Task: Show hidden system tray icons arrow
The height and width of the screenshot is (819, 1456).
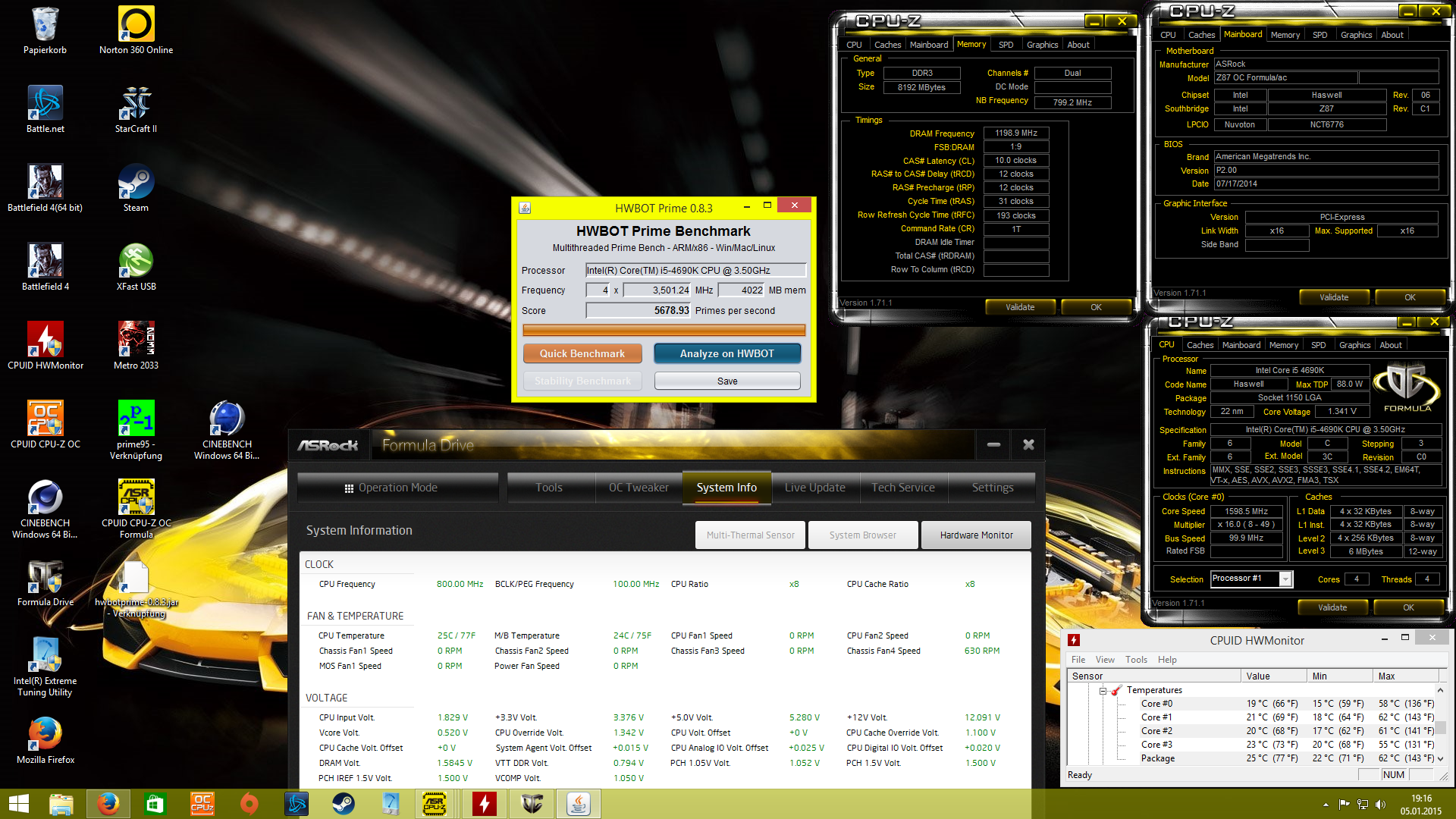Action: click(x=1326, y=805)
